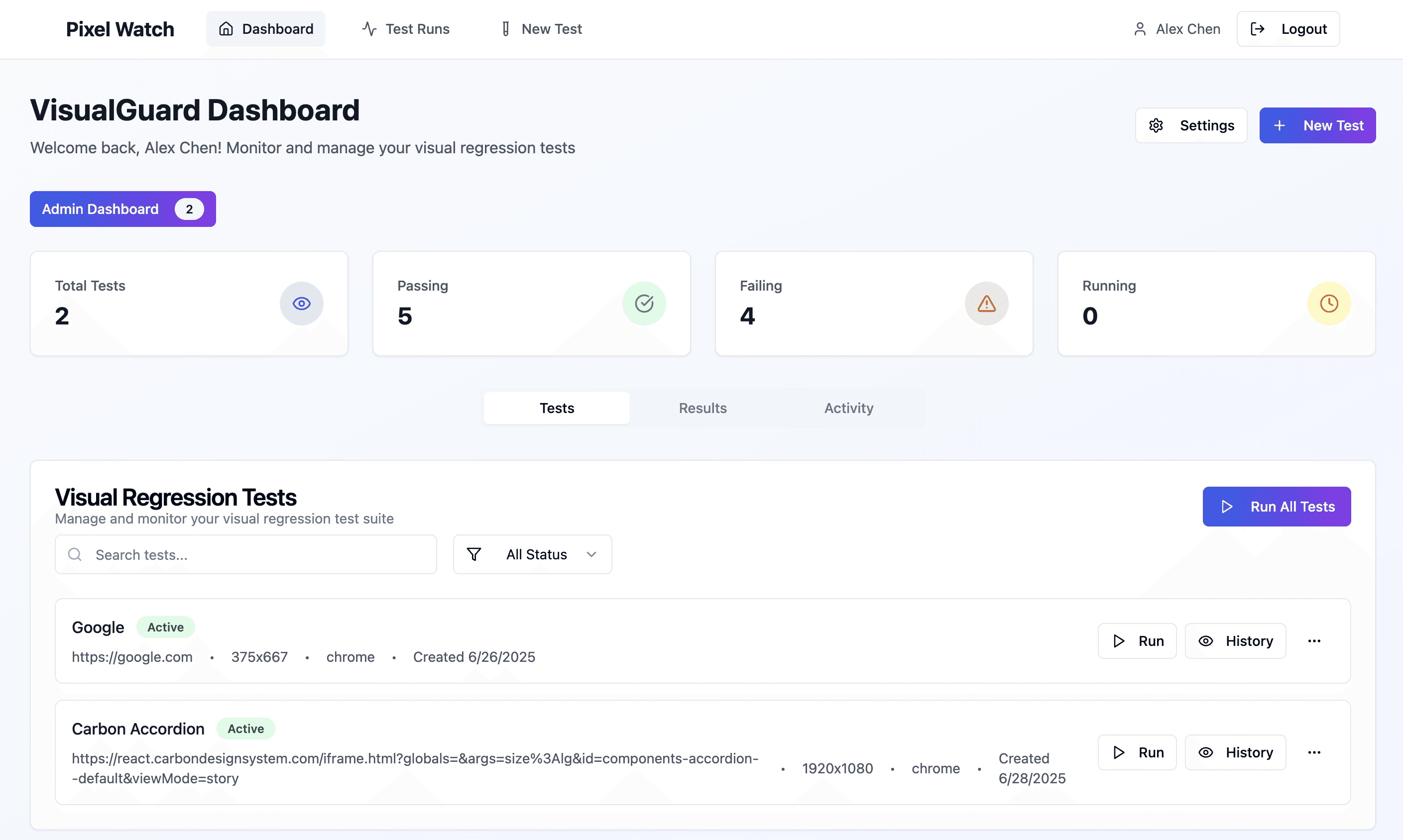Open more options for Google test
1403x840 pixels.
tap(1314, 641)
